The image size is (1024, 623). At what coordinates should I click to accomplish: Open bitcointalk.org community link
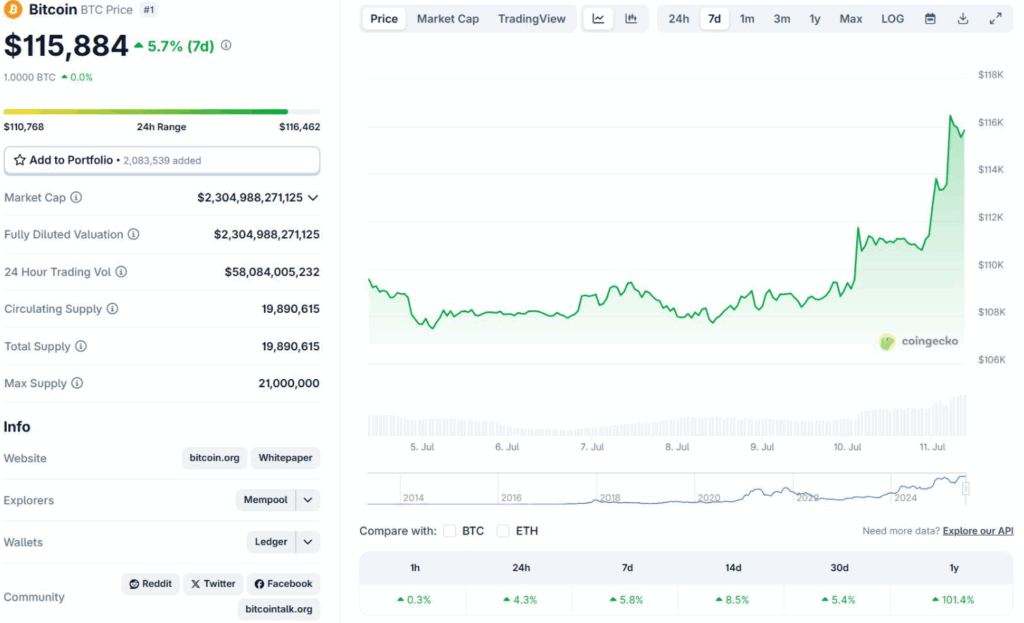coord(279,609)
